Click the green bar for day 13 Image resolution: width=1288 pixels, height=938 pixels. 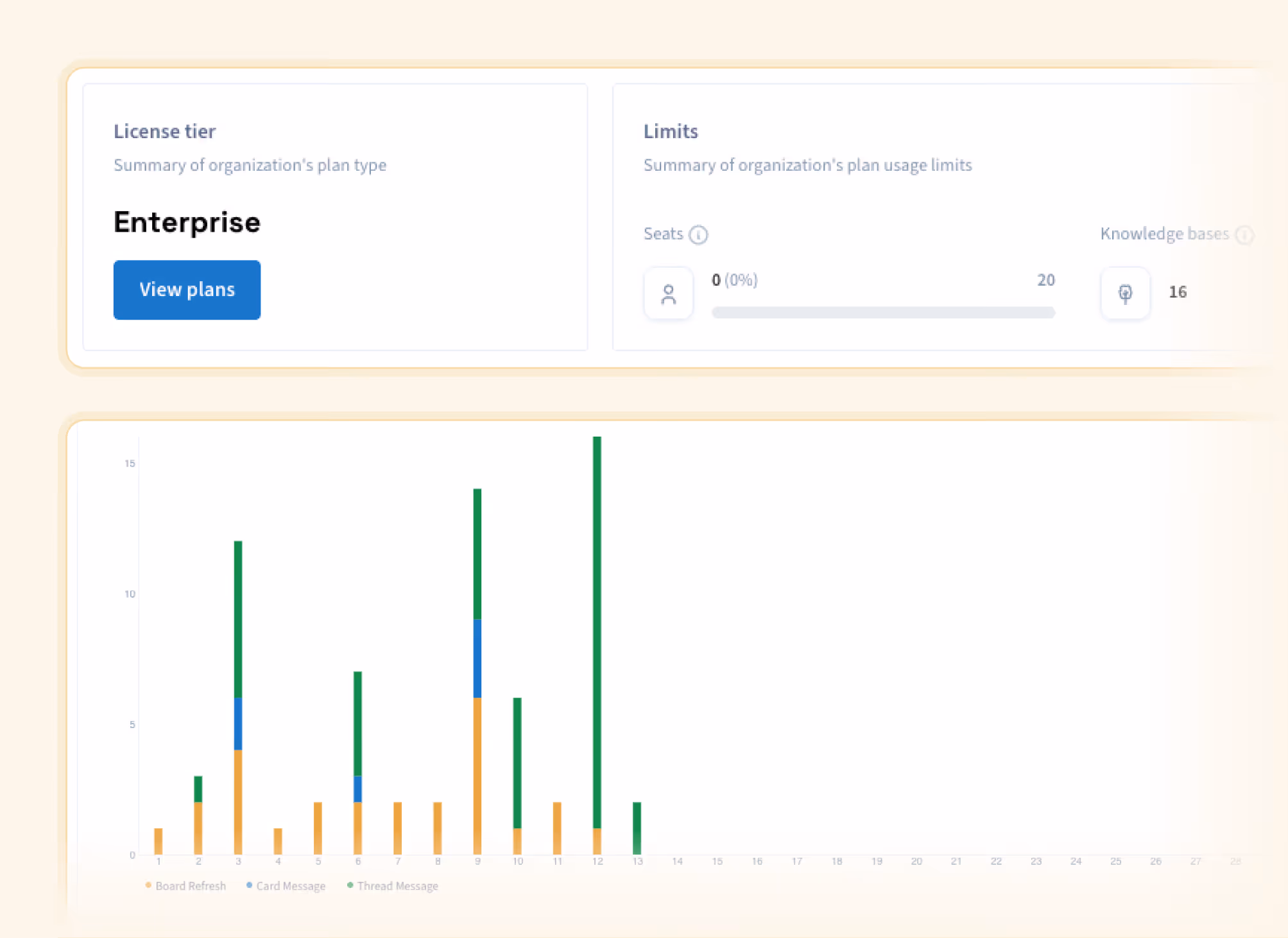pos(637,828)
